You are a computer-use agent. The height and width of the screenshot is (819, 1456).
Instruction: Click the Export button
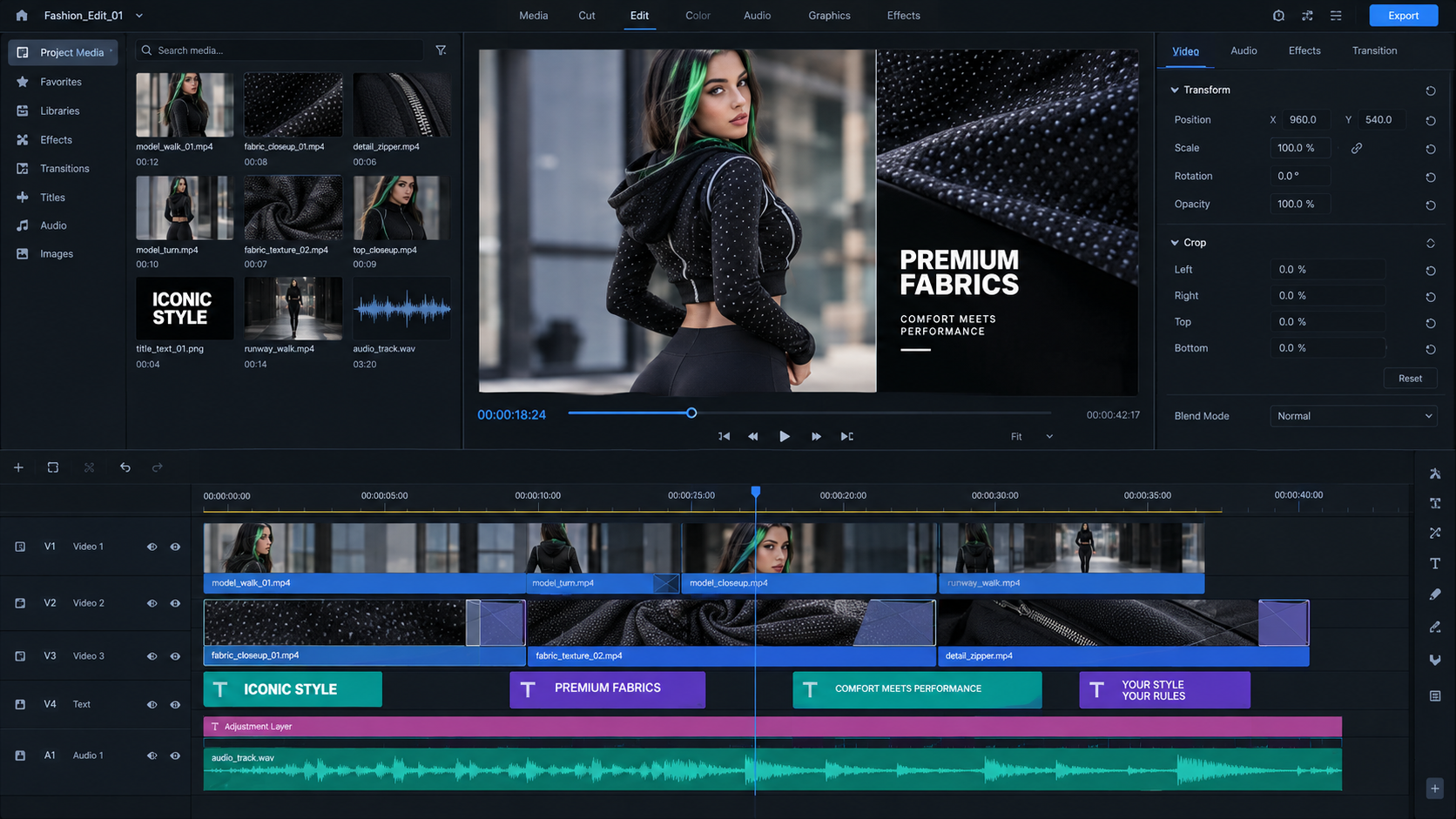pos(1403,16)
